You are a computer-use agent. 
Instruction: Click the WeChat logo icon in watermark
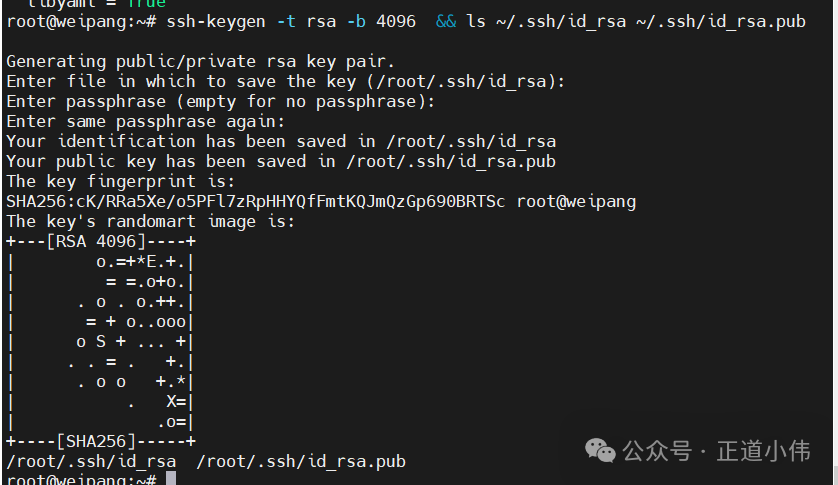600,450
